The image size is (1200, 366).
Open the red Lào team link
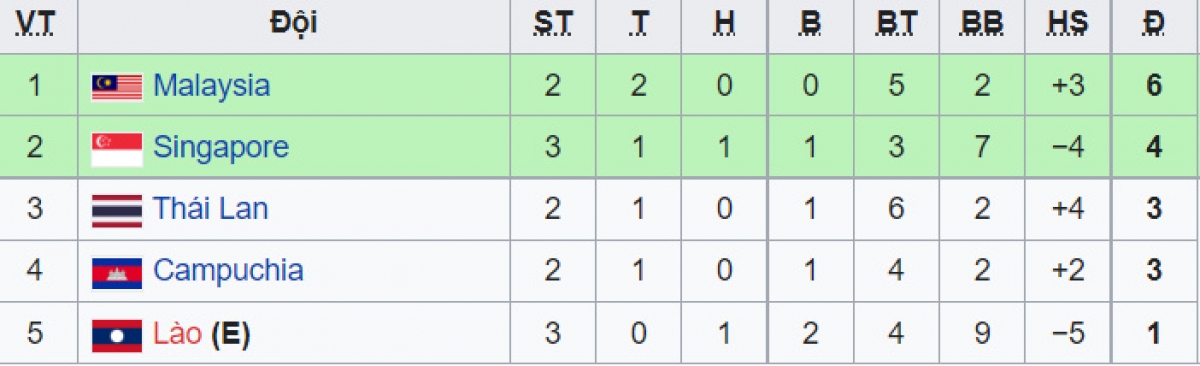tap(177, 333)
